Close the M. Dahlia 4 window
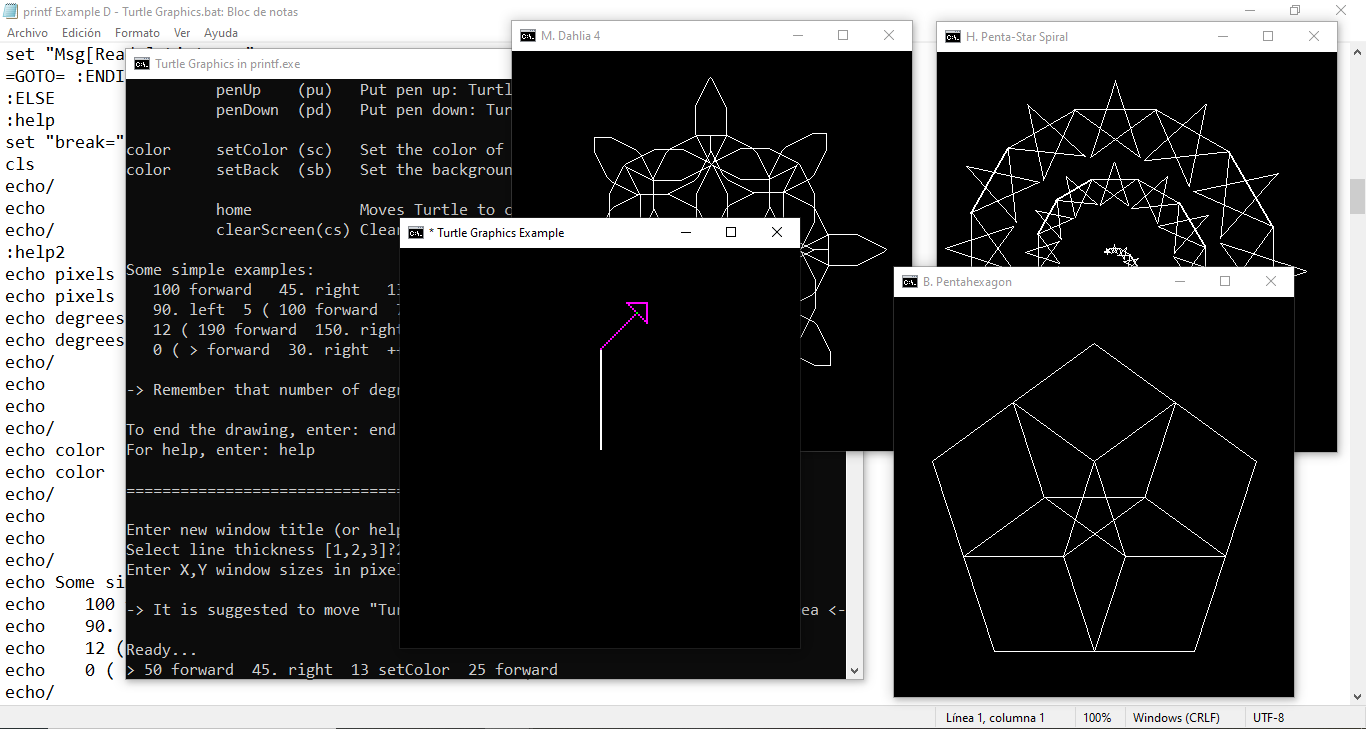Screen dimensions: 1366x729 point(889,36)
